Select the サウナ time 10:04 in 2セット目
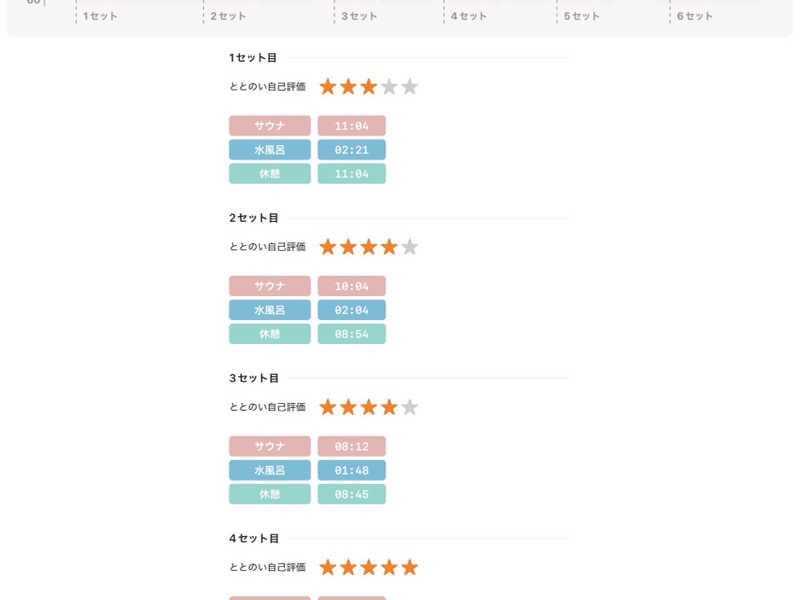800x600 pixels. pos(352,286)
